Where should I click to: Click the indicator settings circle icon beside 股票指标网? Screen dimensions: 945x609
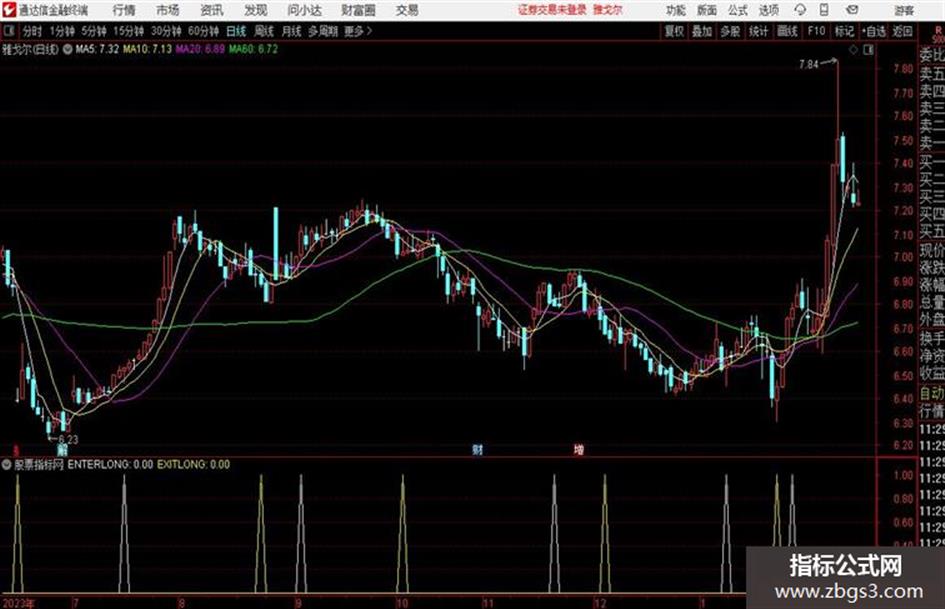pyautogui.click(x=7, y=464)
